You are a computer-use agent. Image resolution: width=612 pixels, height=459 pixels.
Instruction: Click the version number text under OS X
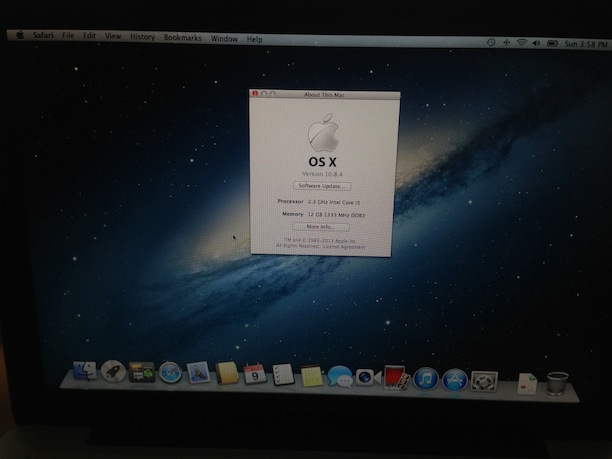pyautogui.click(x=321, y=174)
